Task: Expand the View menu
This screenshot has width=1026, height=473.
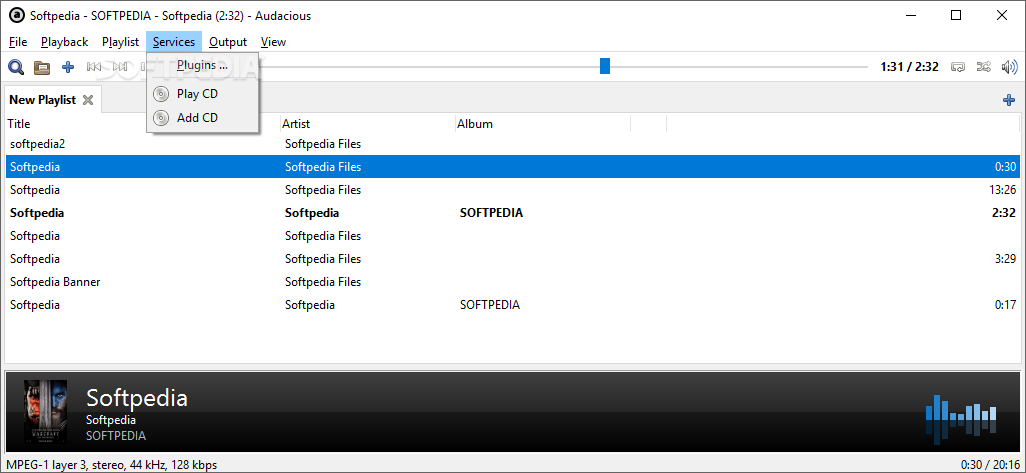Action: [273, 42]
